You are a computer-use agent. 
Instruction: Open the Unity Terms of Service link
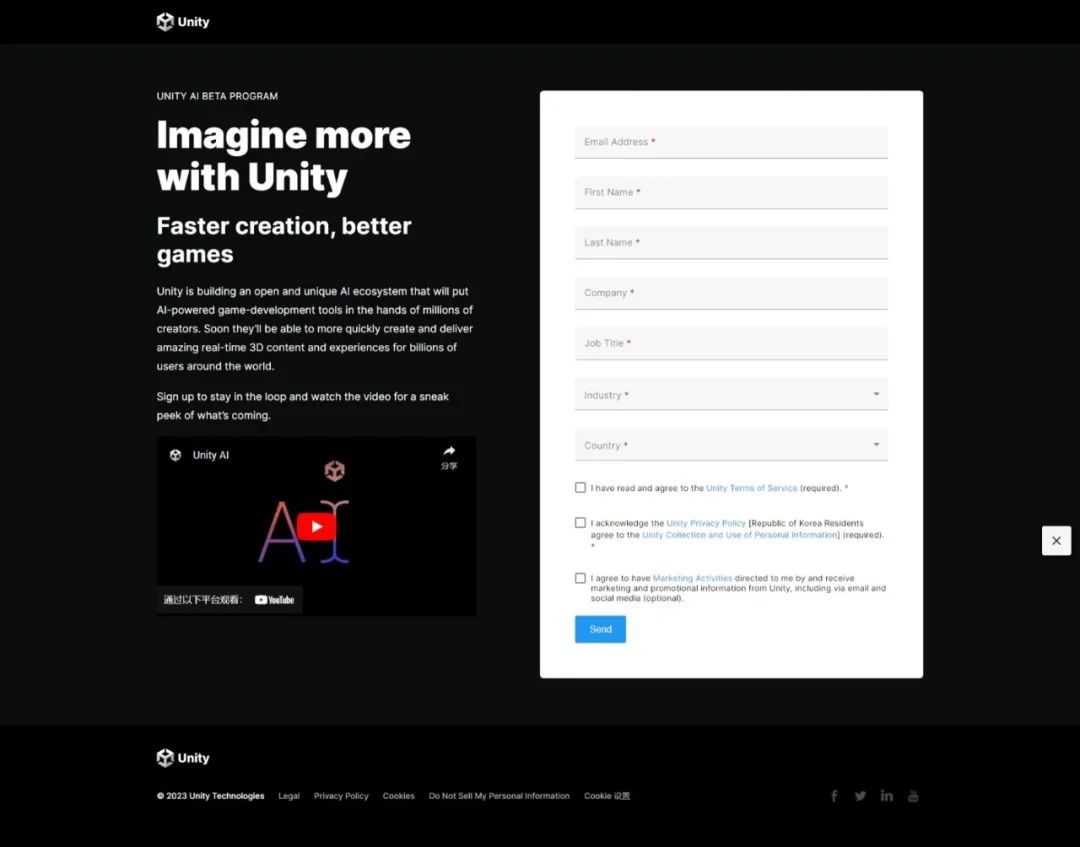[751, 488]
